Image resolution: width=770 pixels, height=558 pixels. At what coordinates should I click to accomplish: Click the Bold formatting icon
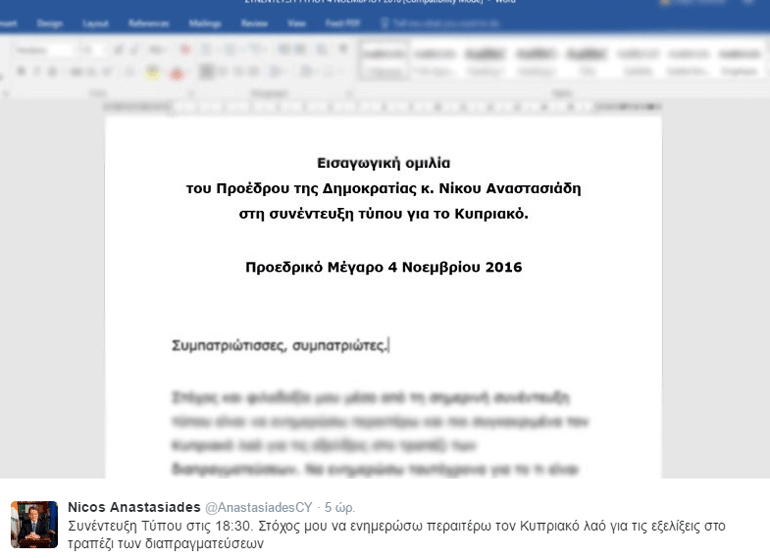click(x=20, y=72)
